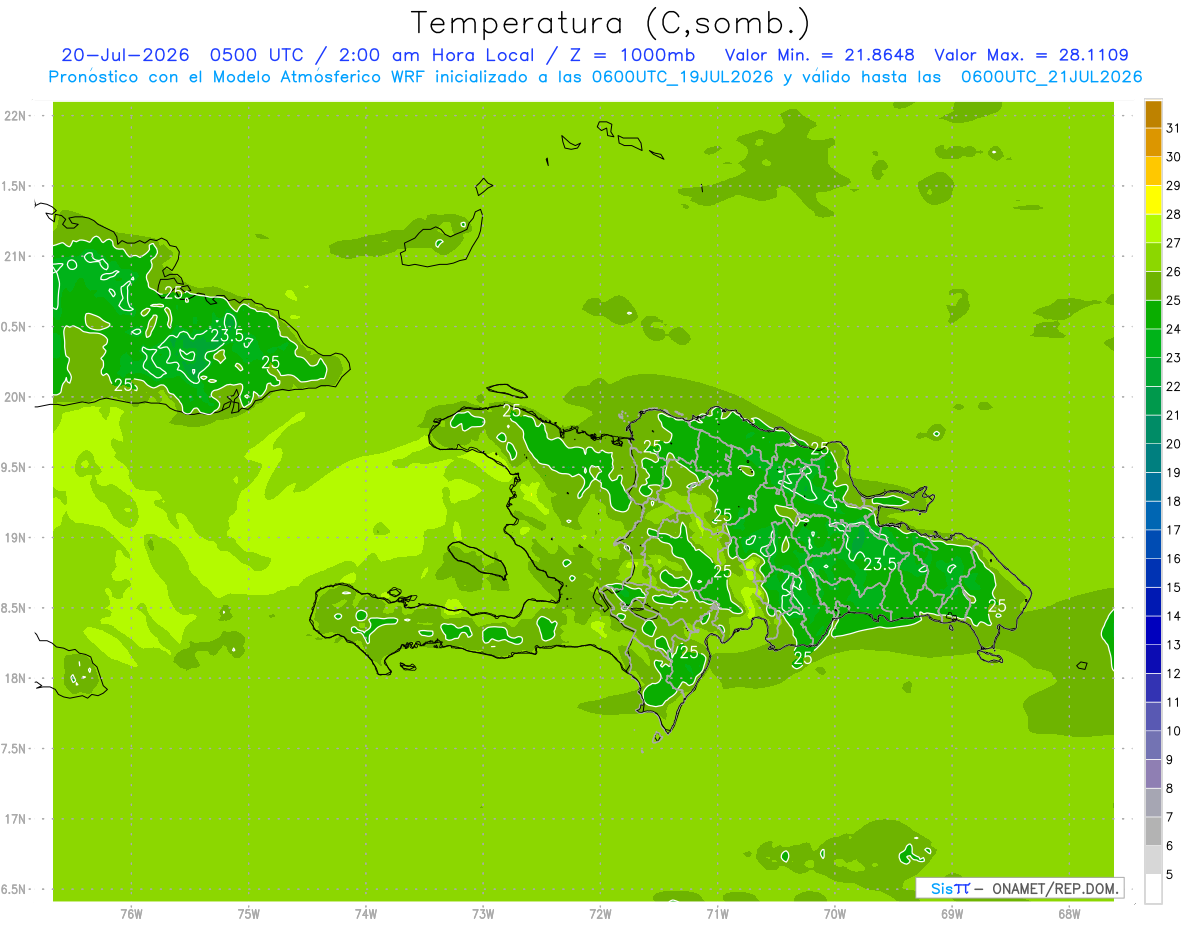Select the legend value '8'
This screenshot has width=1200, height=927.
point(1170,788)
